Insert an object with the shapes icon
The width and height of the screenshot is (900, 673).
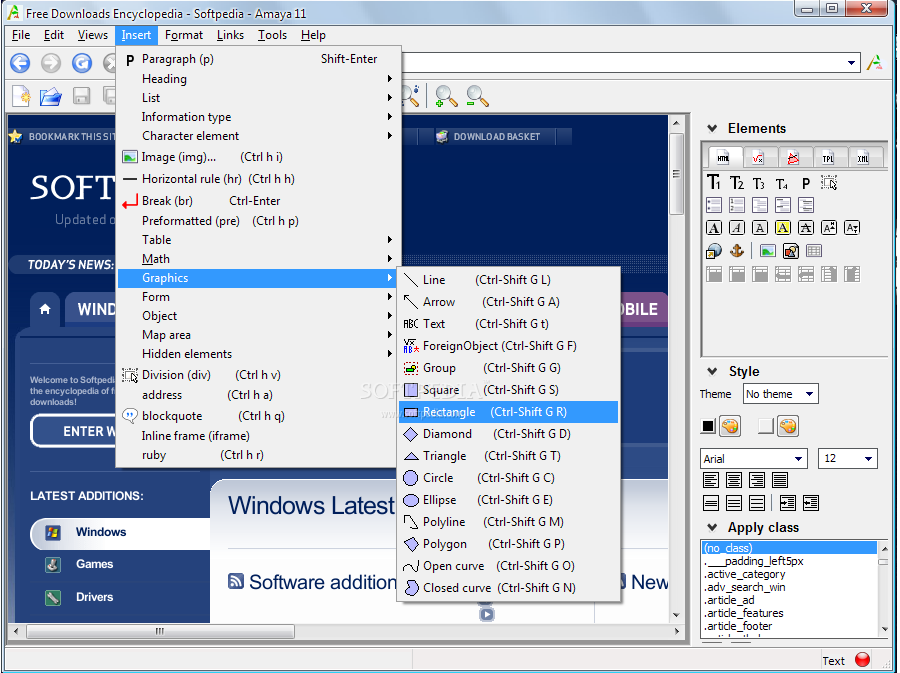(790, 251)
